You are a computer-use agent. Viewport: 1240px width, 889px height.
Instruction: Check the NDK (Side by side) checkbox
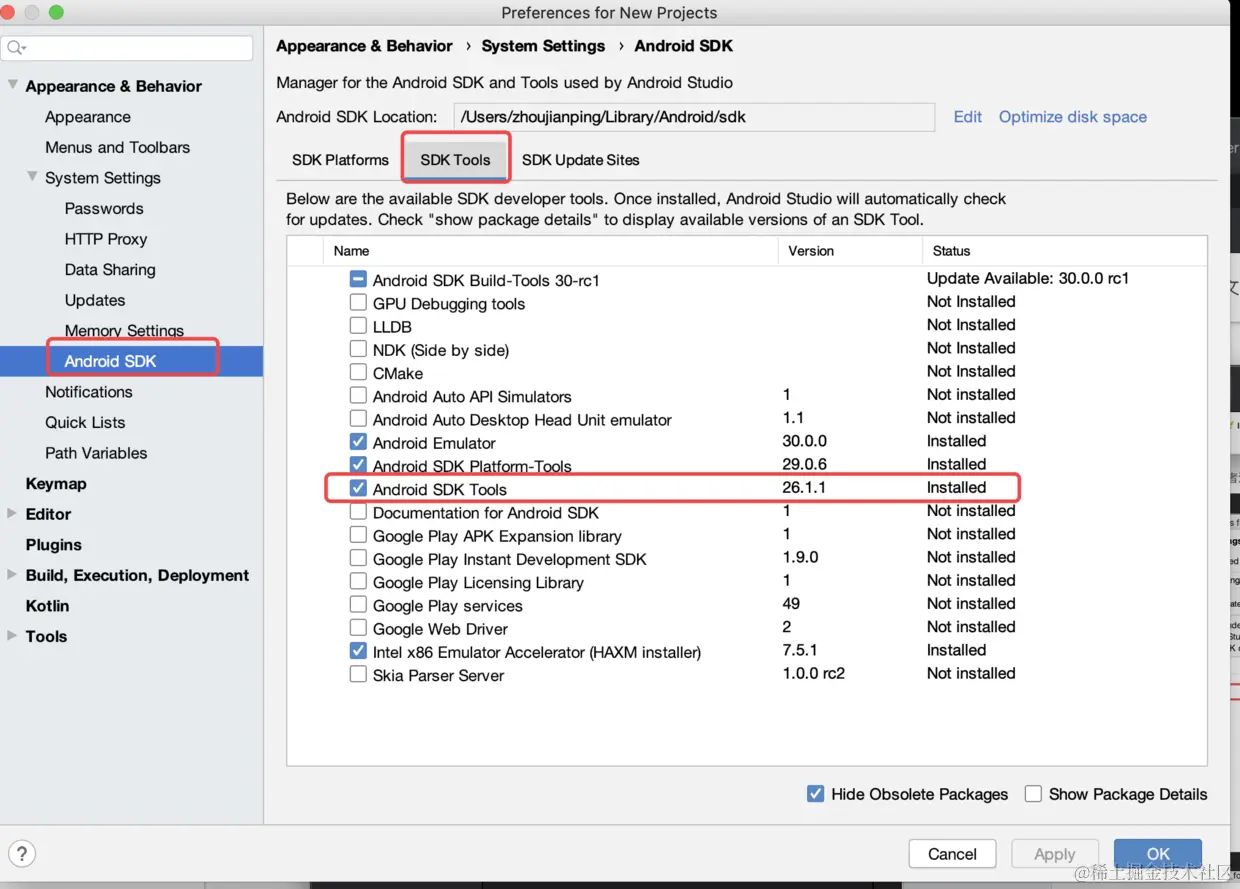pos(358,349)
